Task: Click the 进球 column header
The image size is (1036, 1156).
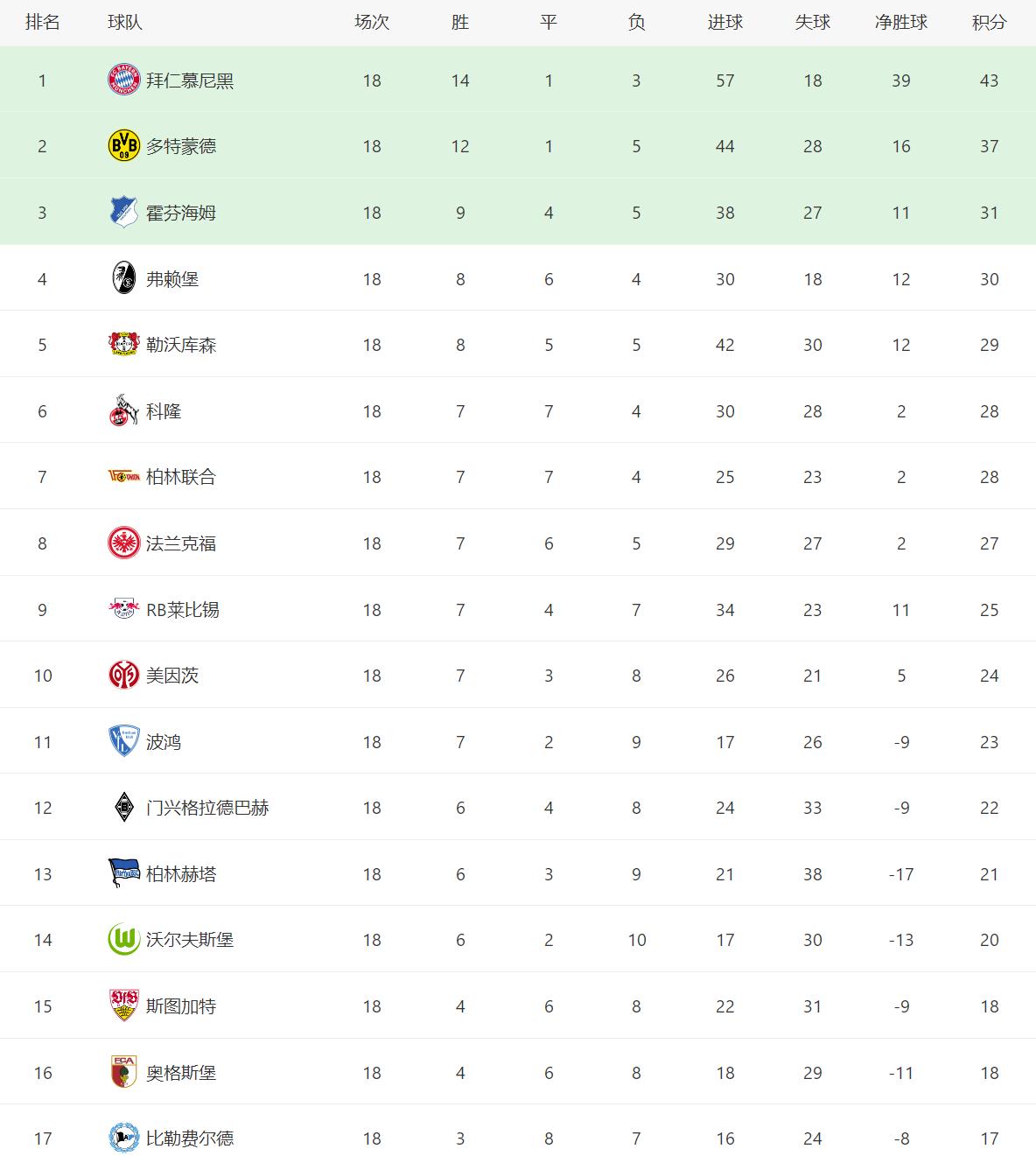Action: [724, 23]
